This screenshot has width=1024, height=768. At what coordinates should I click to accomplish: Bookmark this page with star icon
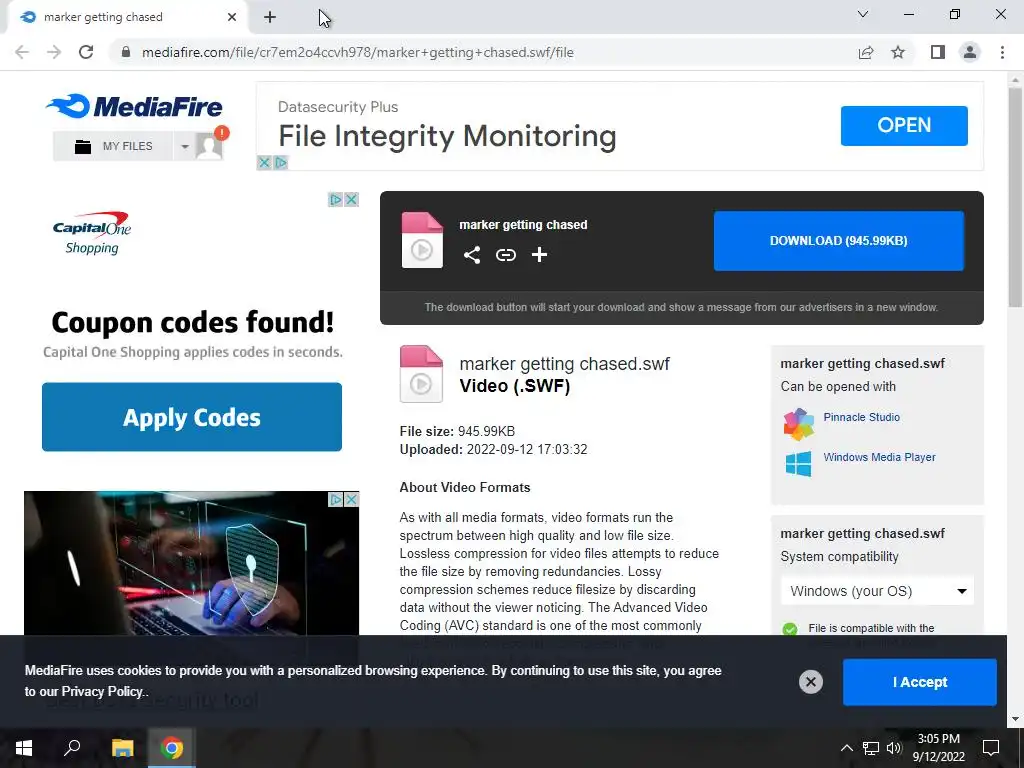[898, 52]
